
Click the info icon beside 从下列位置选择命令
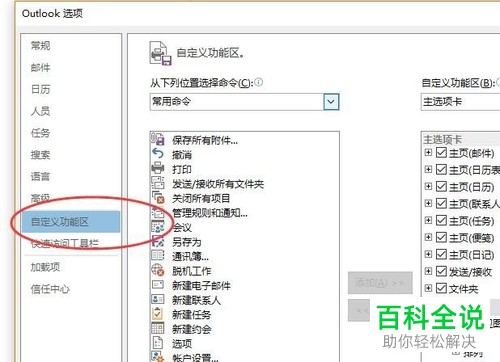[x=259, y=82]
